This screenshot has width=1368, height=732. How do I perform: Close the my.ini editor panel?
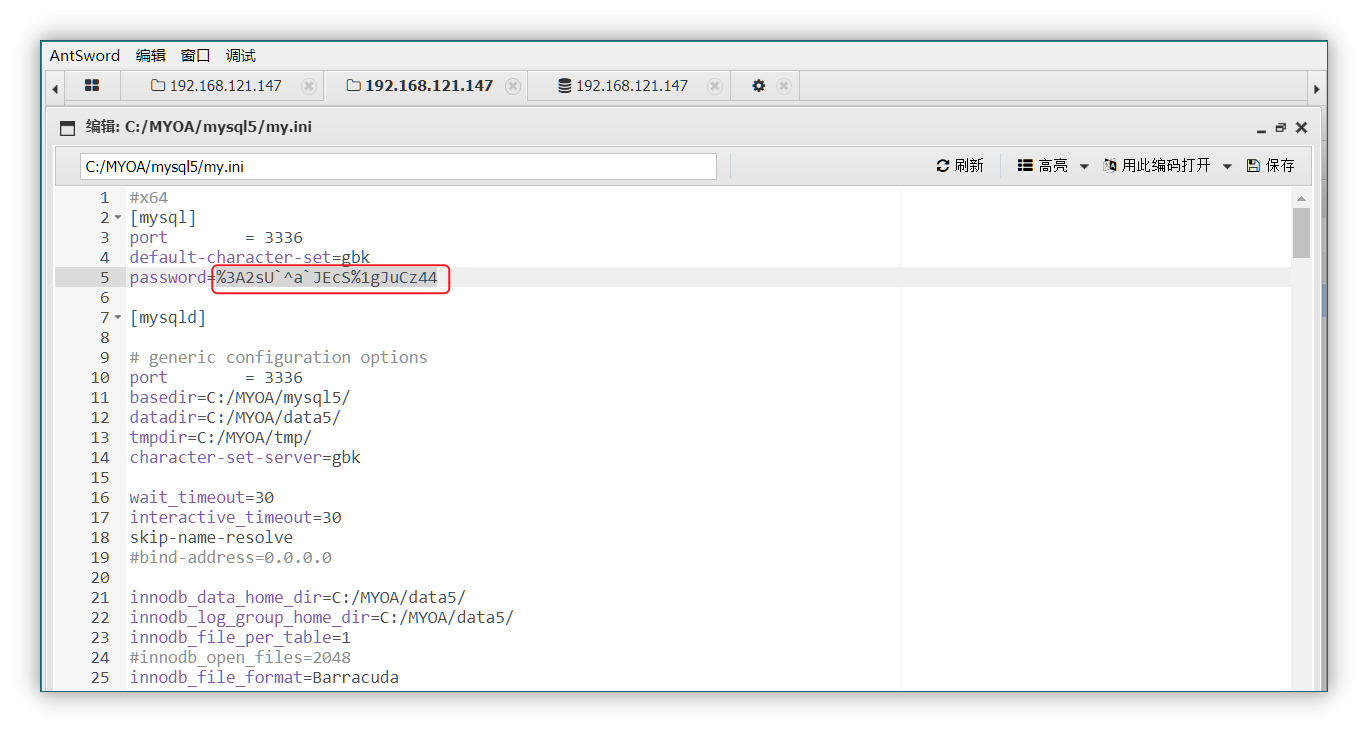coord(1301,128)
